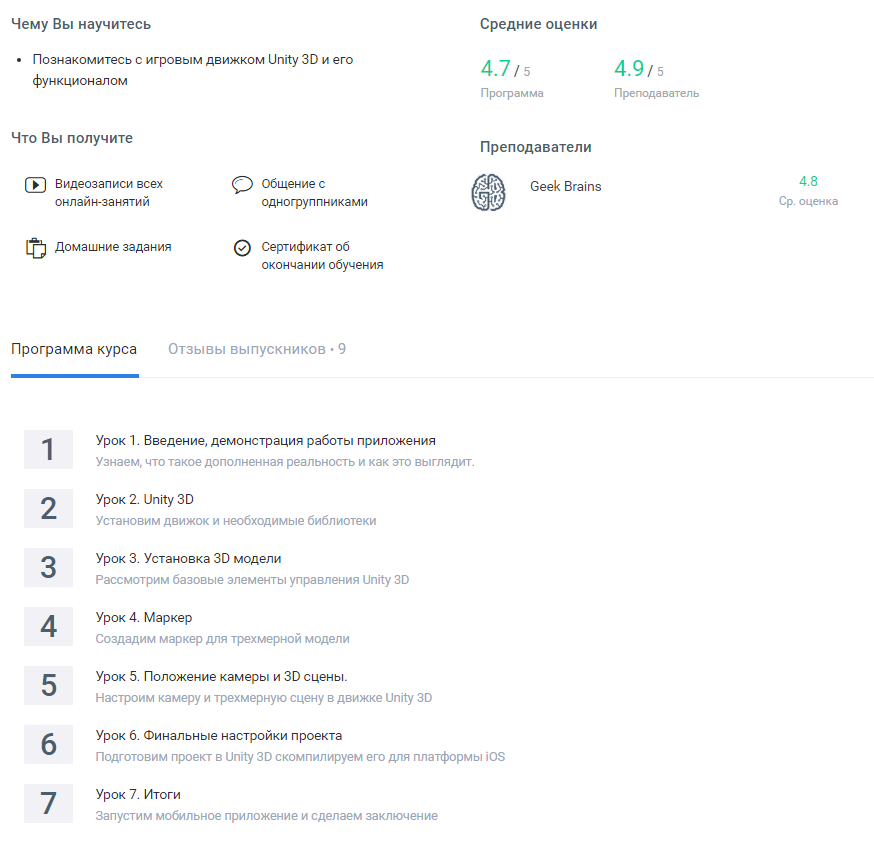Click the classmates chat bubble icon

pos(242,185)
